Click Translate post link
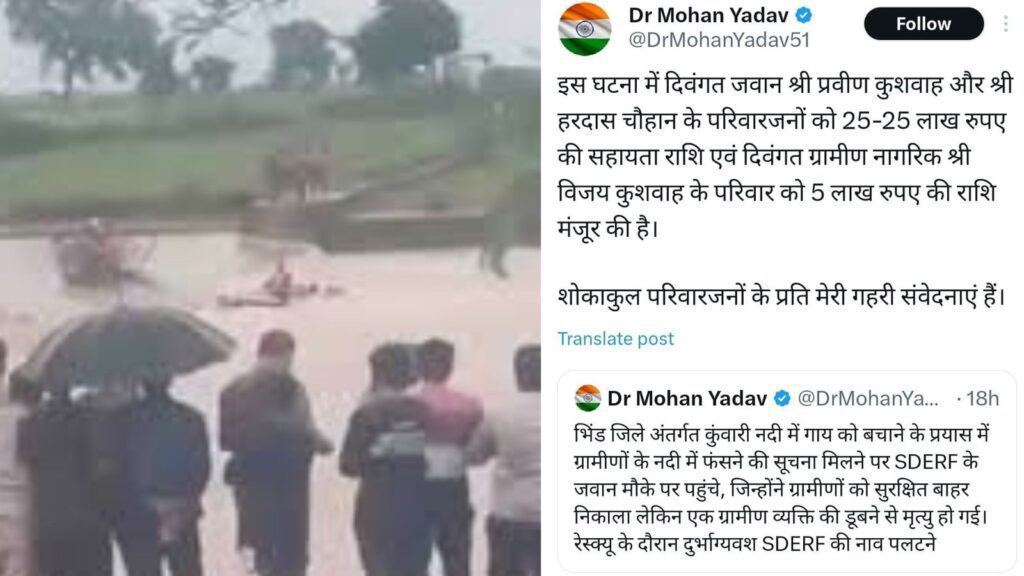1024x576 pixels. [x=615, y=339]
